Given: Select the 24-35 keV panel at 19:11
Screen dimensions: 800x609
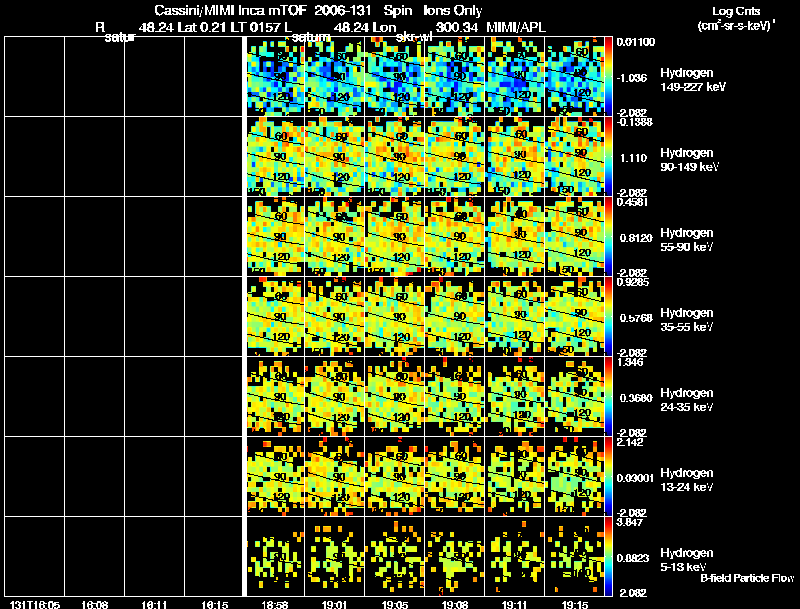Looking at the screenshot, I should click(x=514, y=396).
